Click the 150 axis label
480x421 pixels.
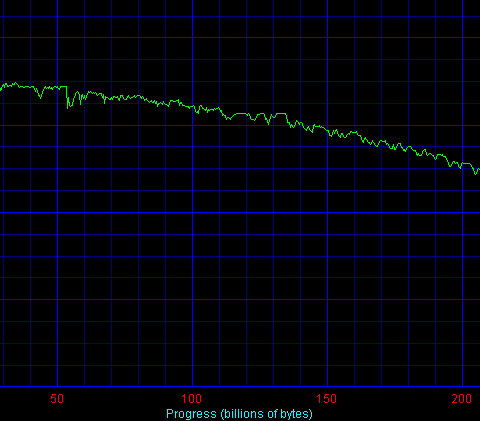327,399
